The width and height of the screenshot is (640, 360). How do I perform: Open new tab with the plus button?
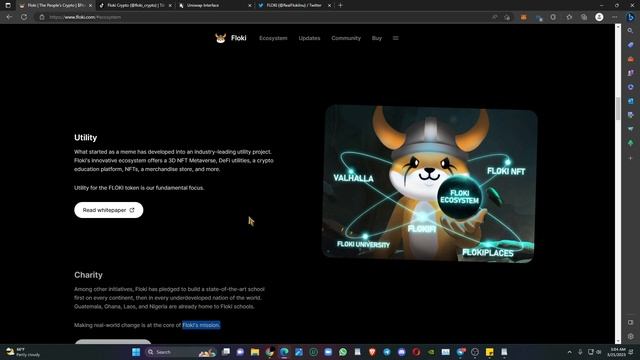tap(340, 5)
